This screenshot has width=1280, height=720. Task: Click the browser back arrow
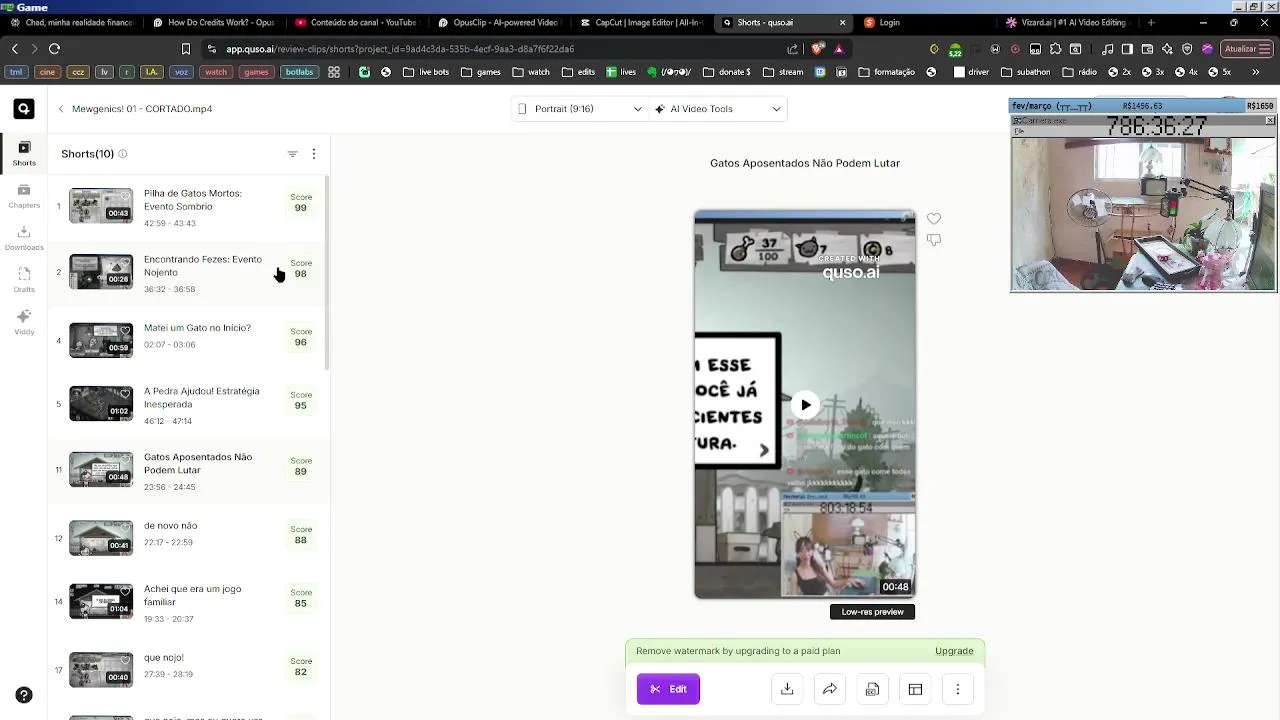click(x=14, y=48)
